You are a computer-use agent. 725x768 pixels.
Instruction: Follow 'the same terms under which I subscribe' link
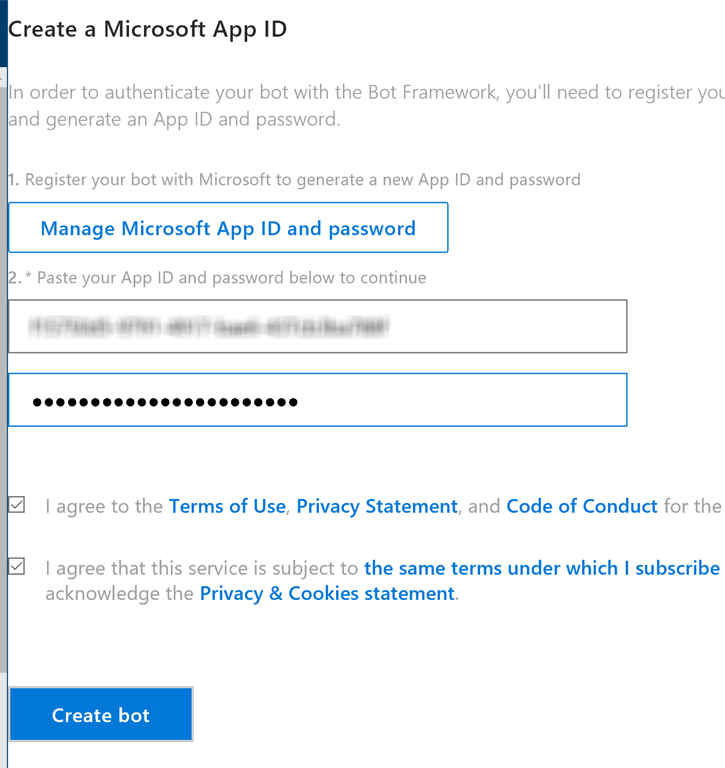[x=542, y=568]
